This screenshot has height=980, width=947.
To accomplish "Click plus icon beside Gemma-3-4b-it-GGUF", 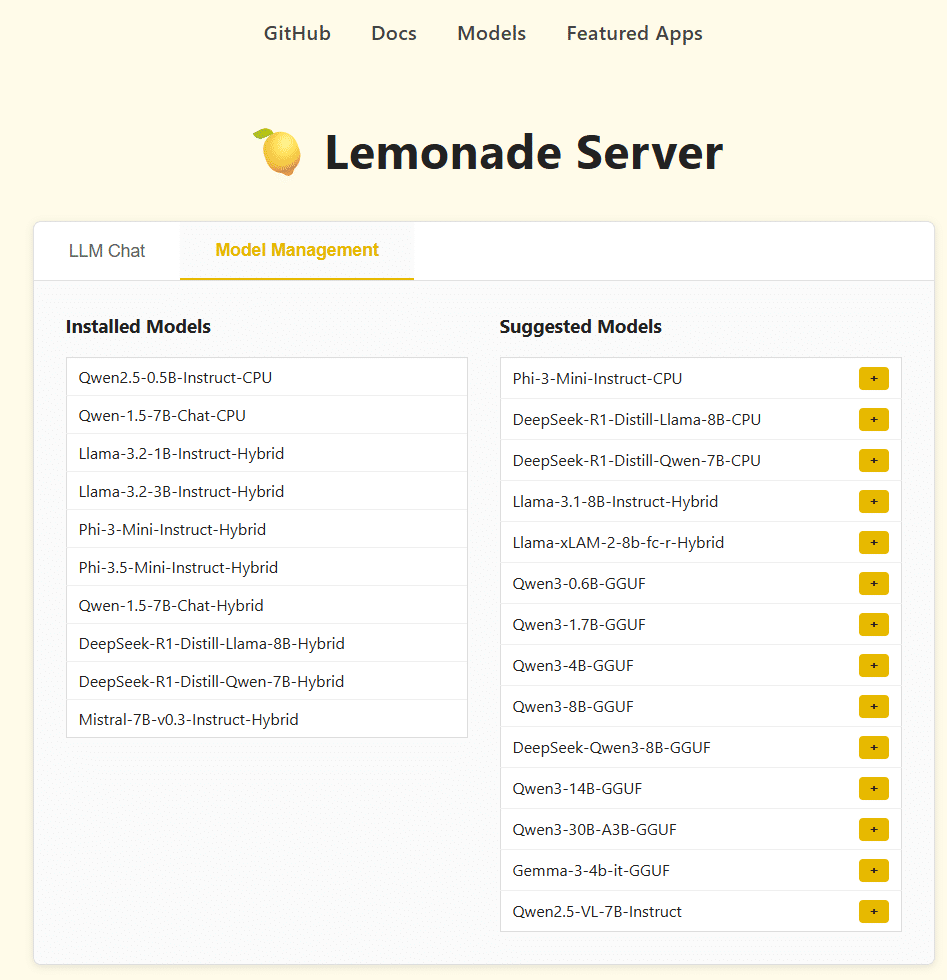I will 873,870.
